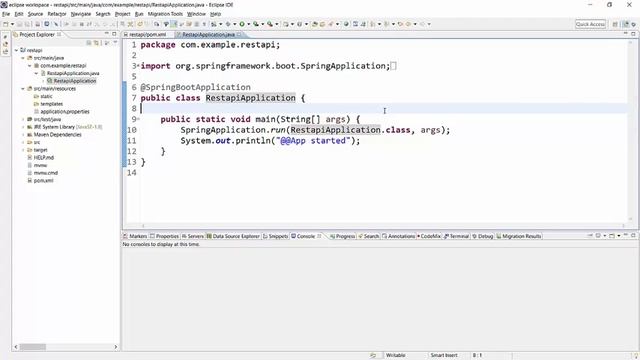Open the Run button dropdown arrow

(248, 24)
